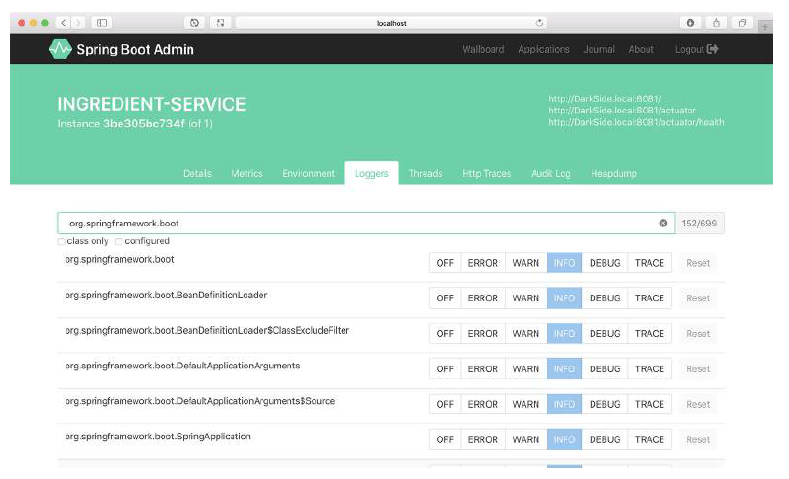Image resolution: width=789 pixels, height=479 pixels.
Task: Enable the class only checkbox
Action: coord(61,242)
